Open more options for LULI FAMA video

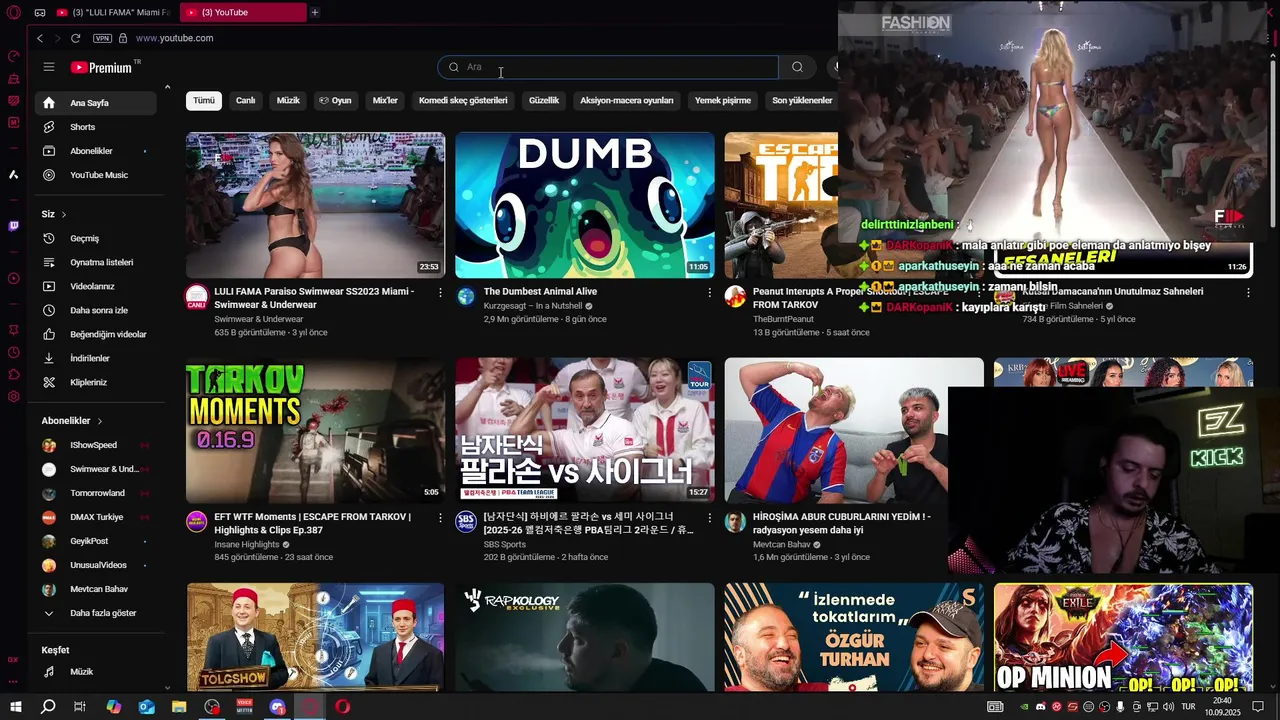pyautogui.click(x=440, y=292)
